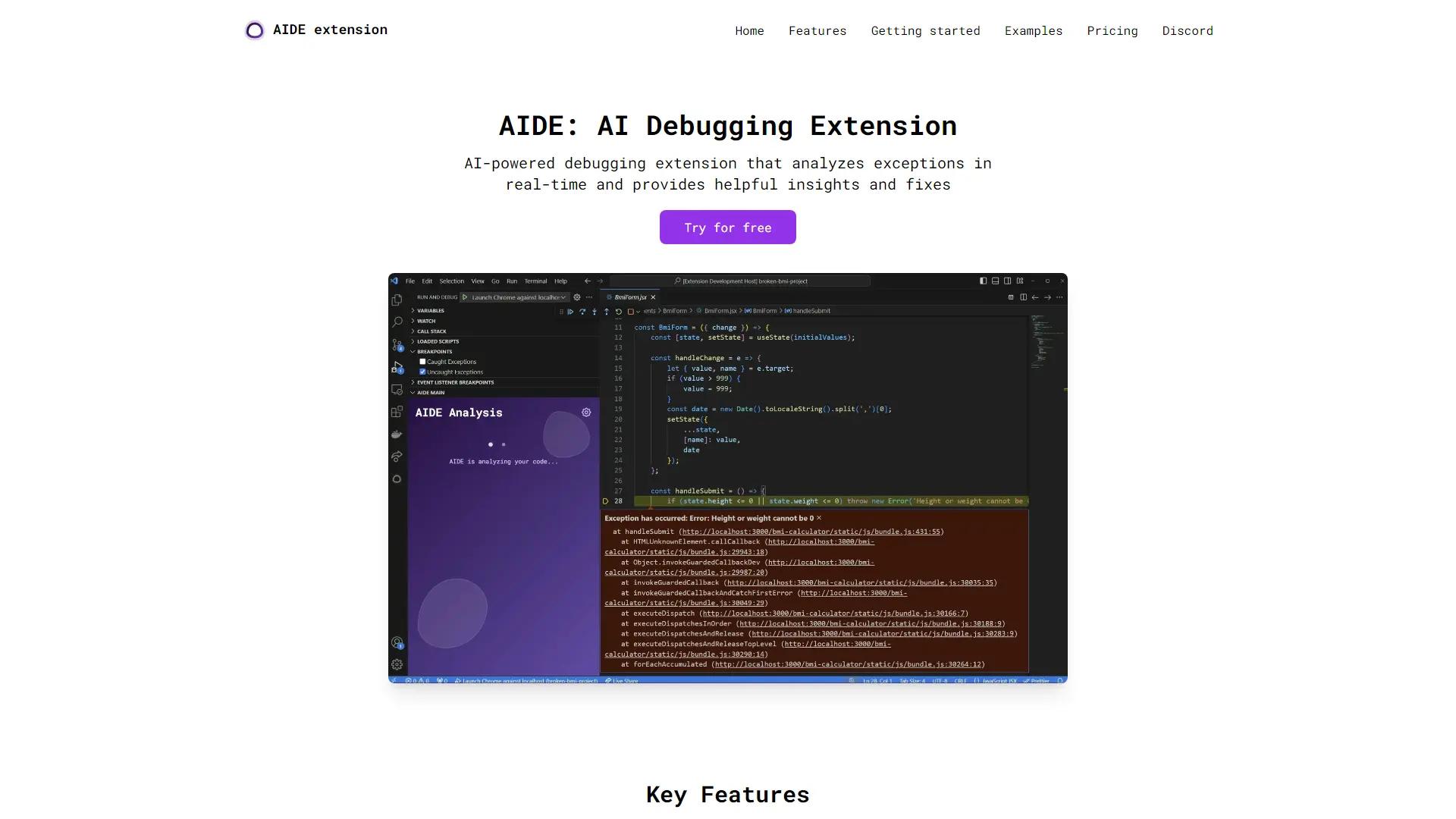Open the Selection menu in VS Code

click(x=452, y=281)
